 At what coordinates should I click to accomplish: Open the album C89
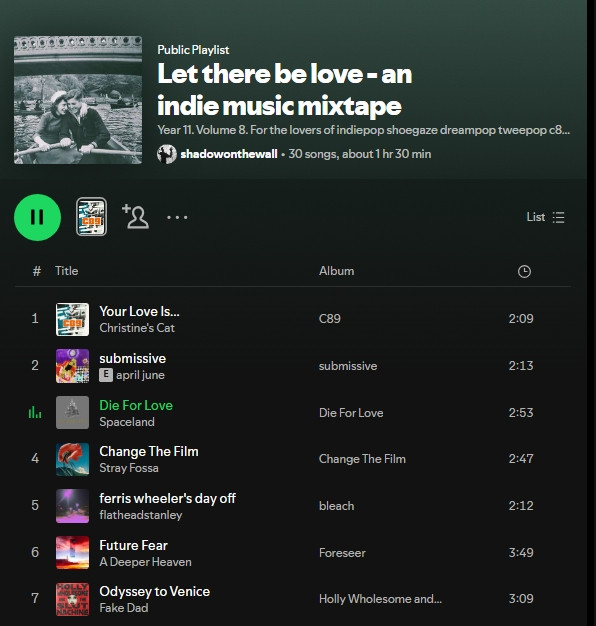coord(330,319)
